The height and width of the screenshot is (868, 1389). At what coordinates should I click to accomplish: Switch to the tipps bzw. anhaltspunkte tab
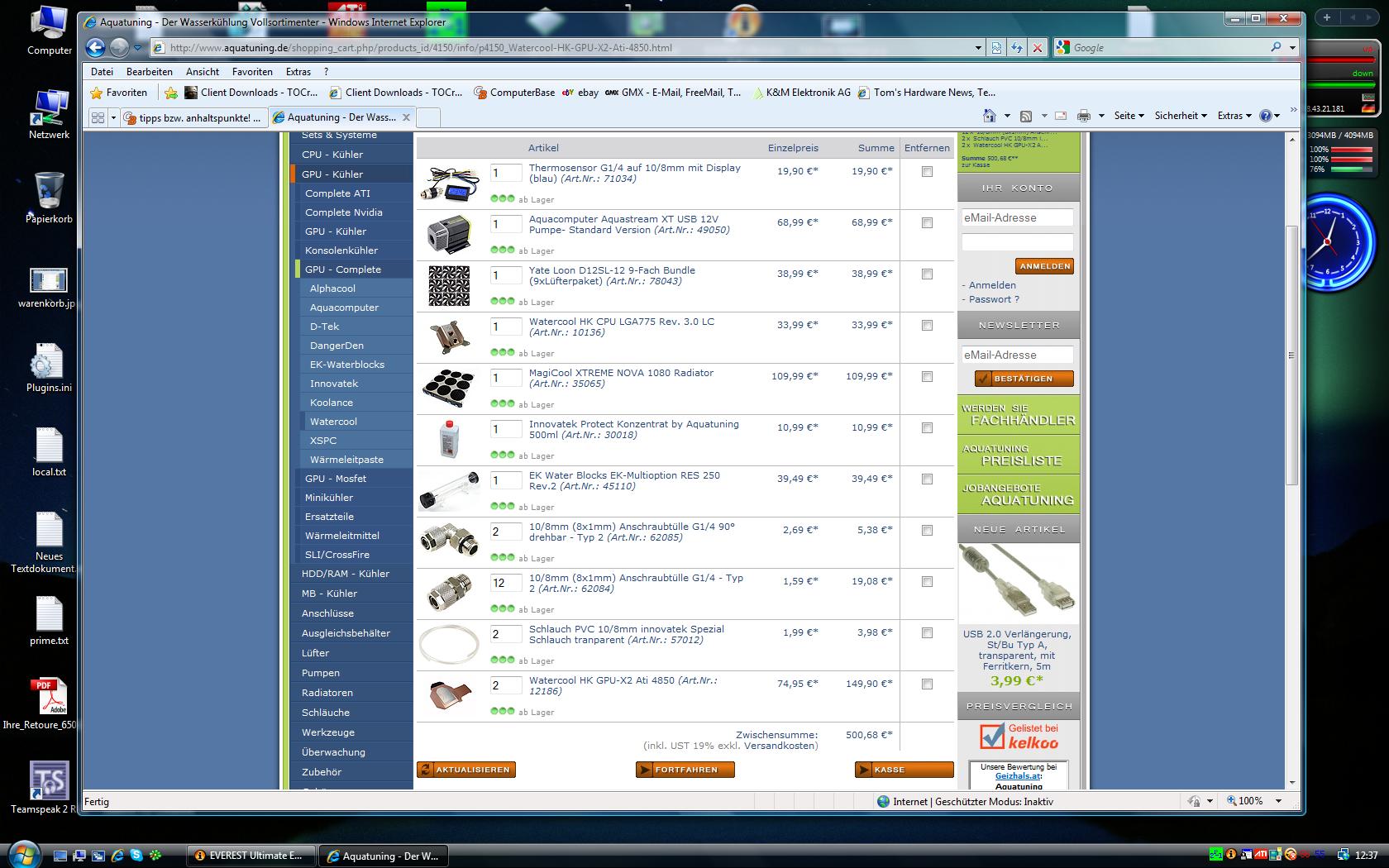[x=195, y=117]
